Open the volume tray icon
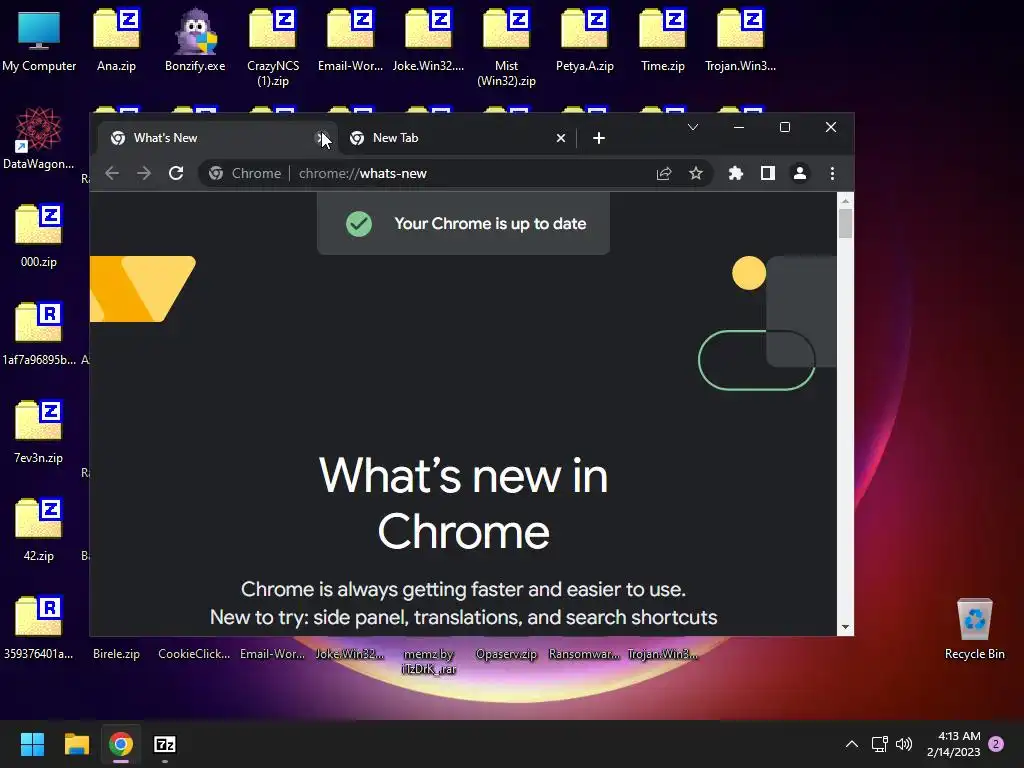 (x=904, y=744)
